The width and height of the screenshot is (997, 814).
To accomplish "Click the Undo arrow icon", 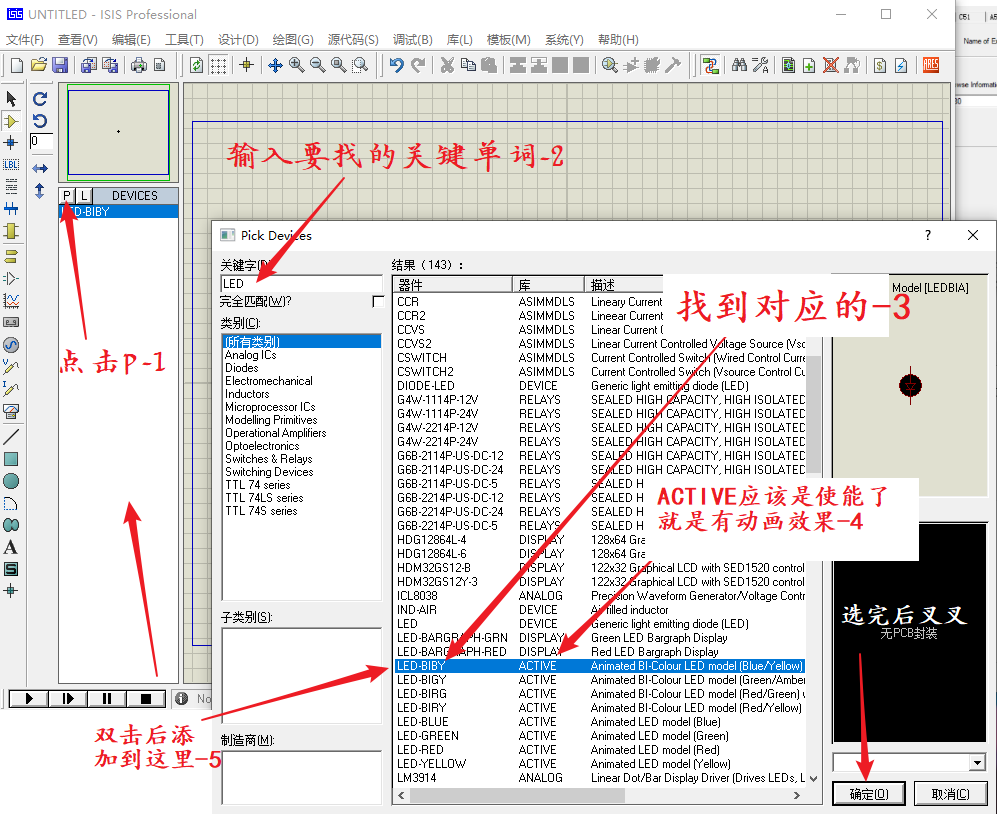I will [397, 65].
